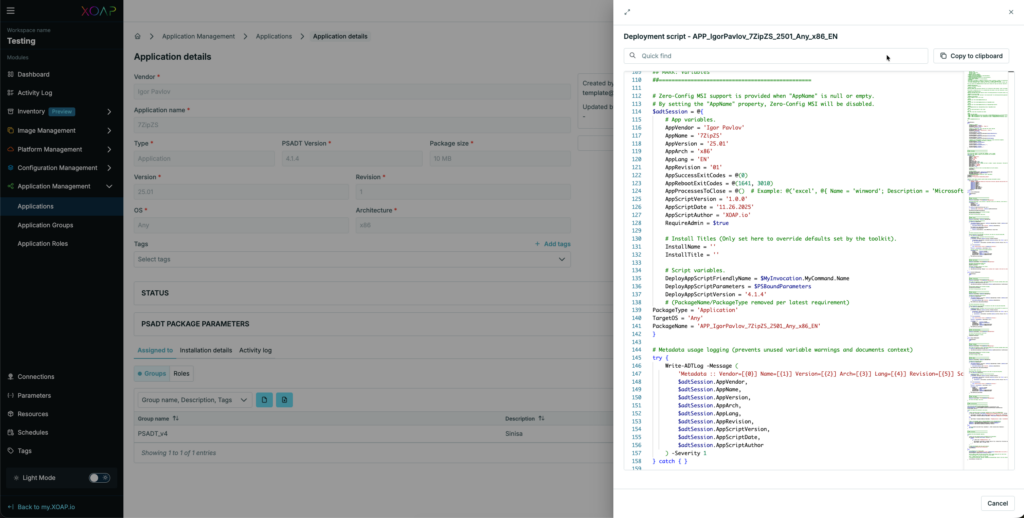Go to Schedules in the sidebar
The width and height of the screenshot is (1024, 518).
pyautogui.click(x=33, y=432)
